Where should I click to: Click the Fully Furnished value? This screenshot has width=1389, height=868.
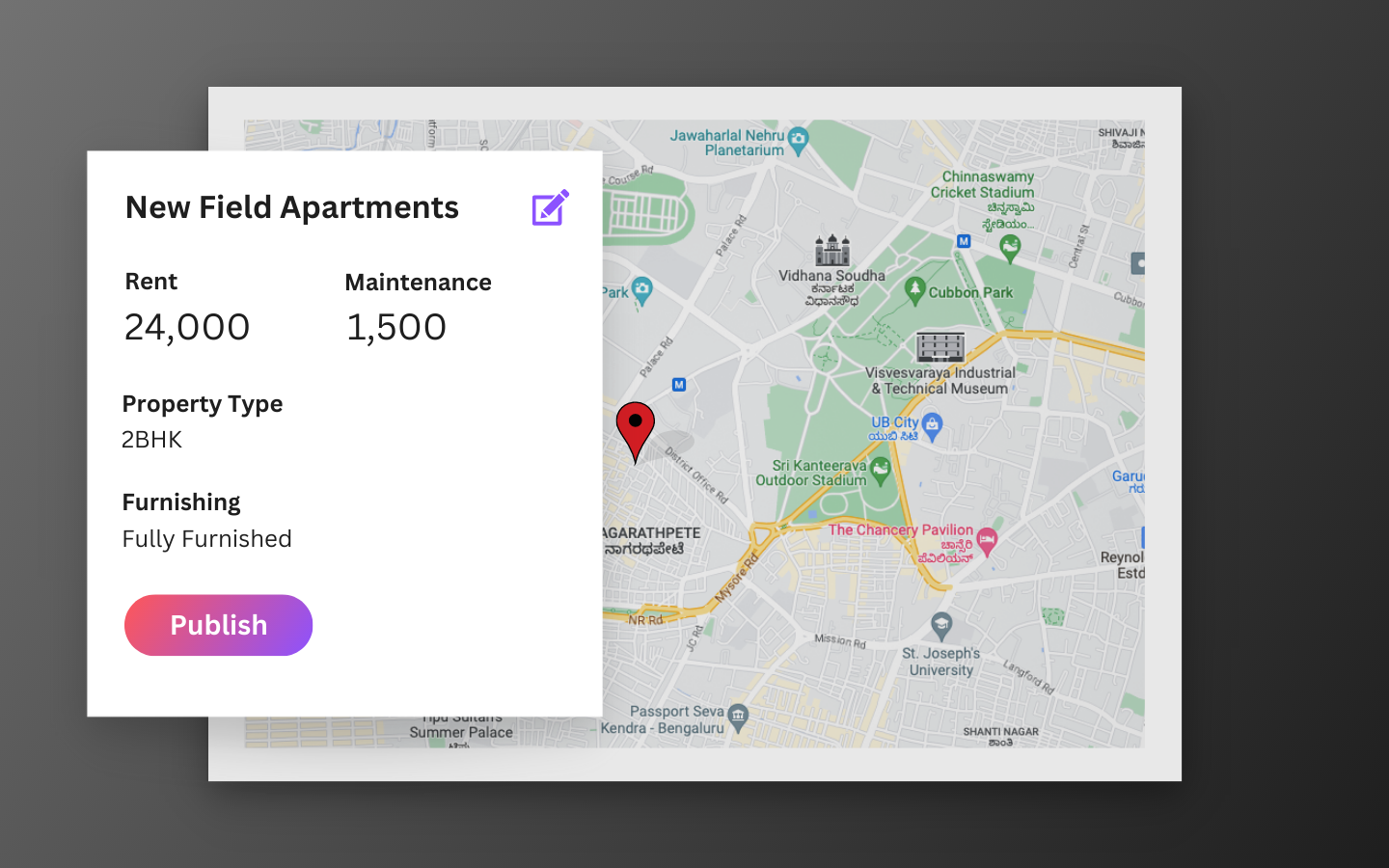click(207, 539)
